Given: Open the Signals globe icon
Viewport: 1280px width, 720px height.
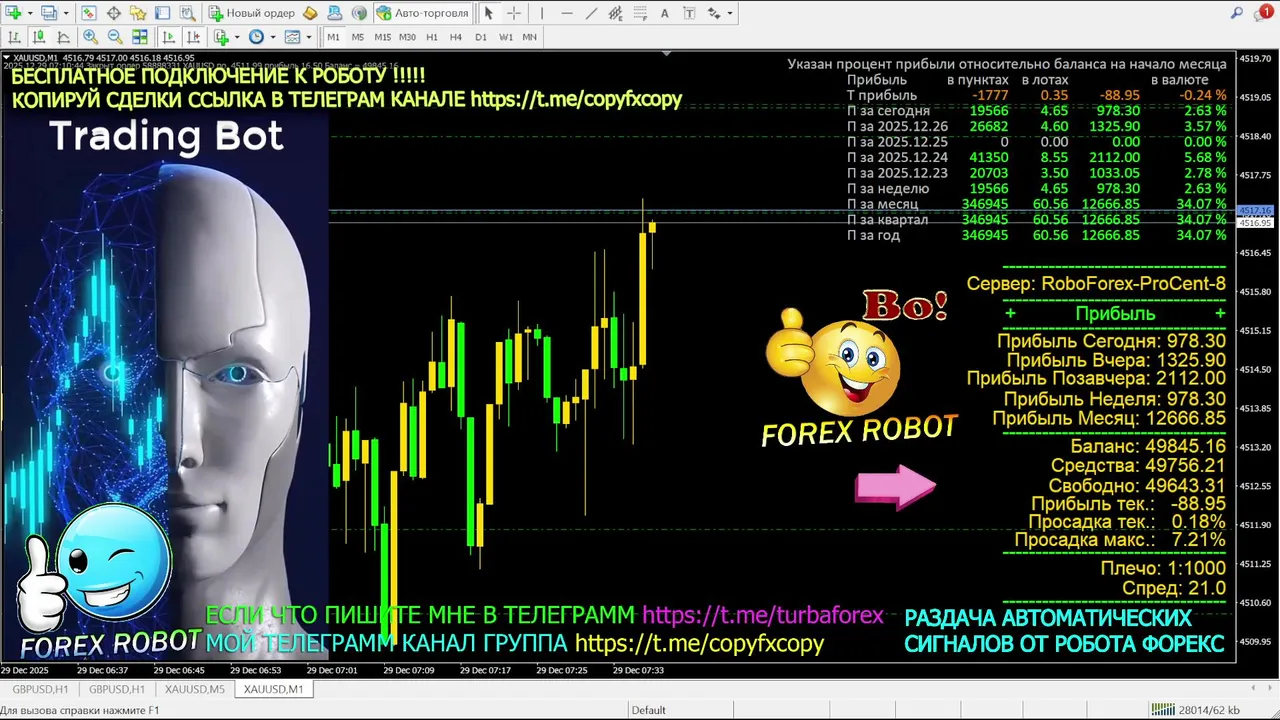Looking at the screenshot, I should tap(359, 13).
